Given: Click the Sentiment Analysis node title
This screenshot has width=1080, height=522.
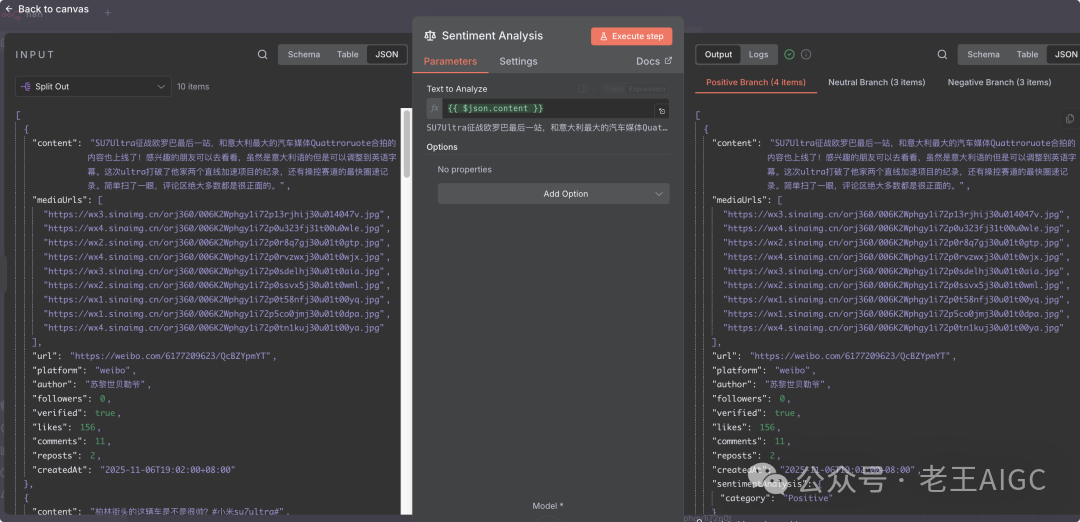Looking at the screenshot, I should click(x=492, y=36).
